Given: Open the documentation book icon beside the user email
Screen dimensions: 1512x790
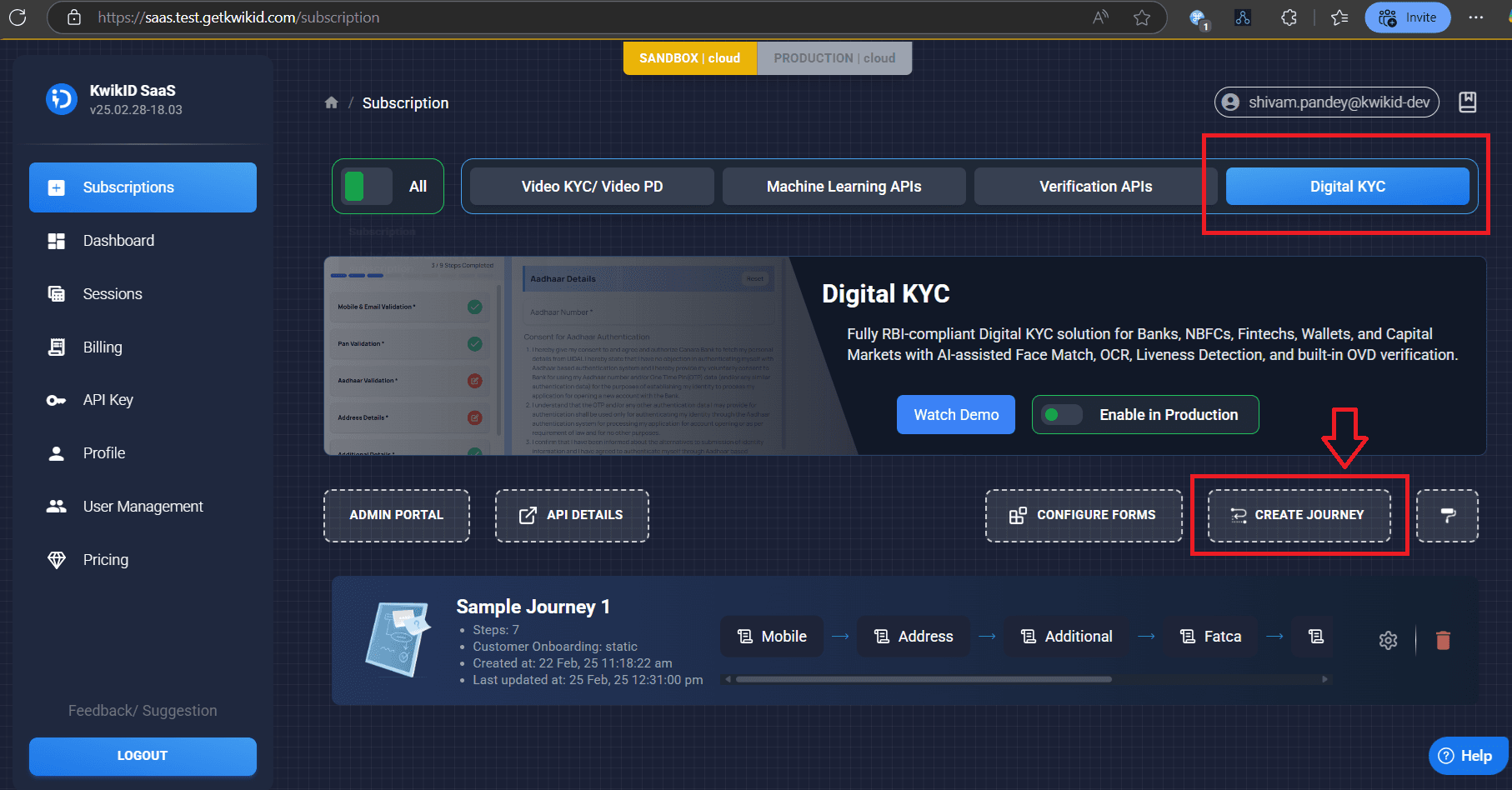Looking at the screenshot, I should [x=1468, y=102].
